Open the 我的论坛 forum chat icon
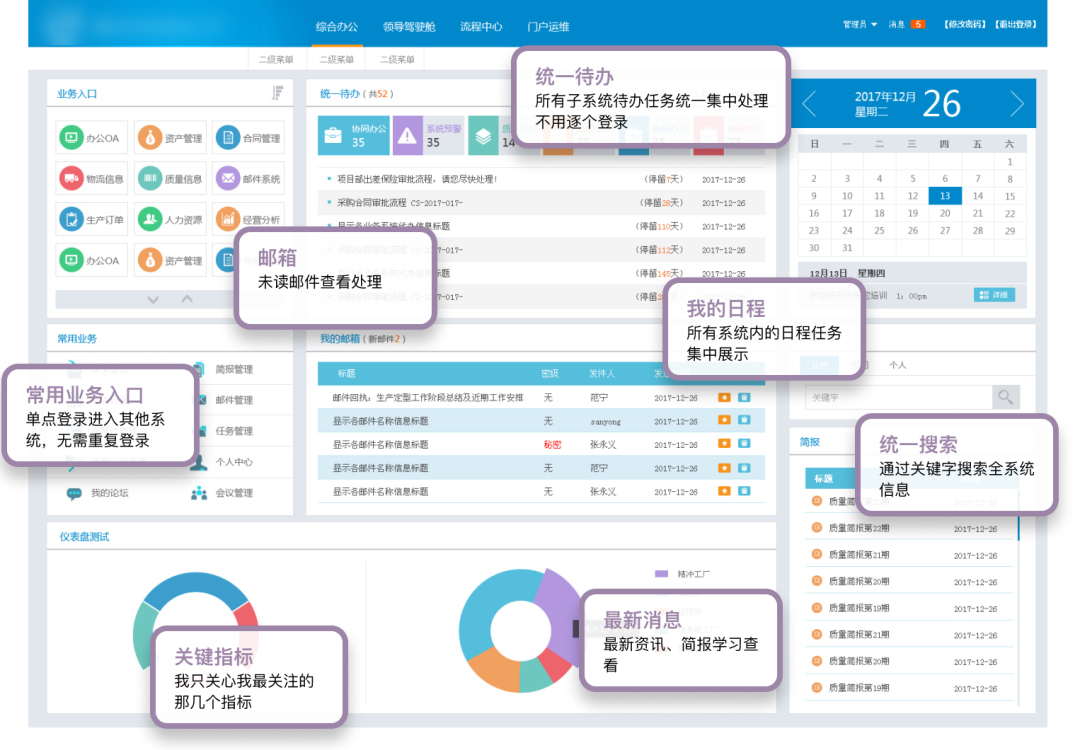The height and width of the screenshot is (750, 1080). (75, 493)
